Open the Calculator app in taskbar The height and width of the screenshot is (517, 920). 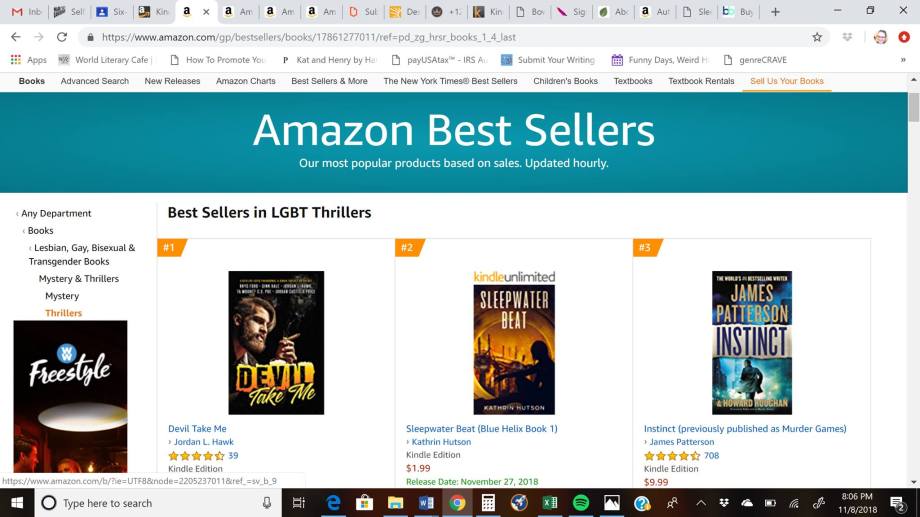pos(488,503)
